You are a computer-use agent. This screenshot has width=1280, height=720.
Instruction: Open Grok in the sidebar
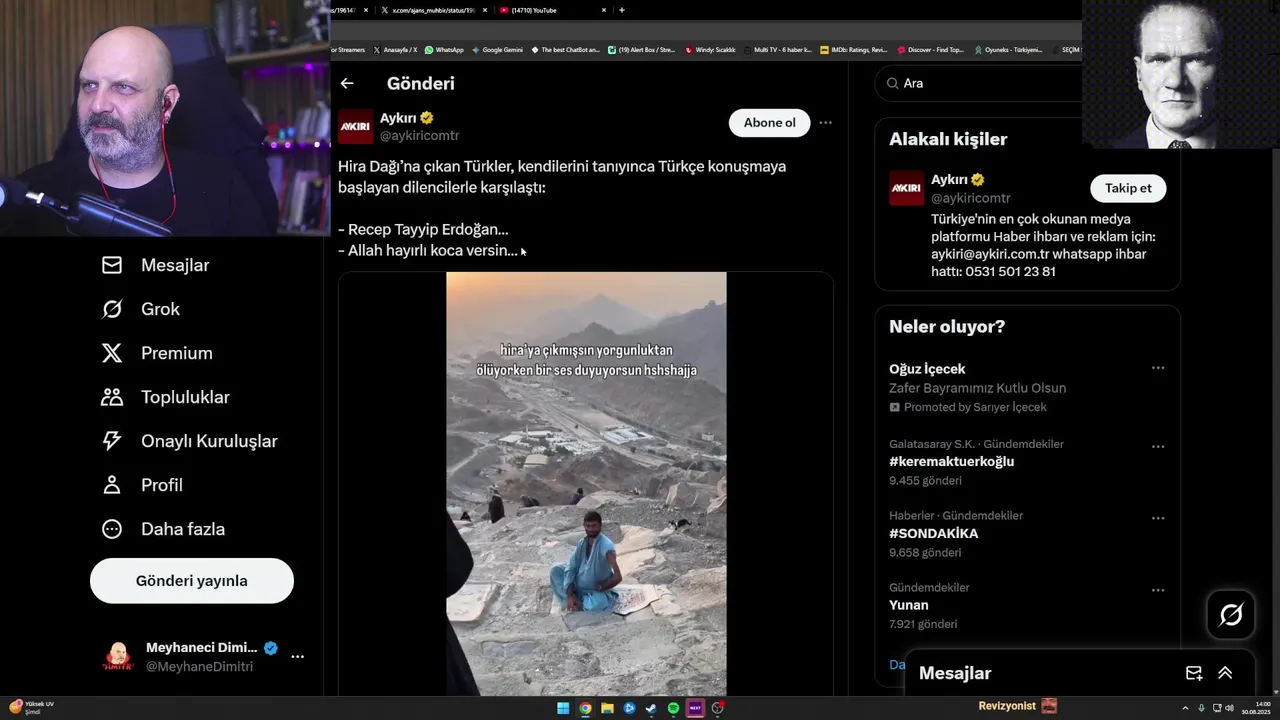(141, 309)
